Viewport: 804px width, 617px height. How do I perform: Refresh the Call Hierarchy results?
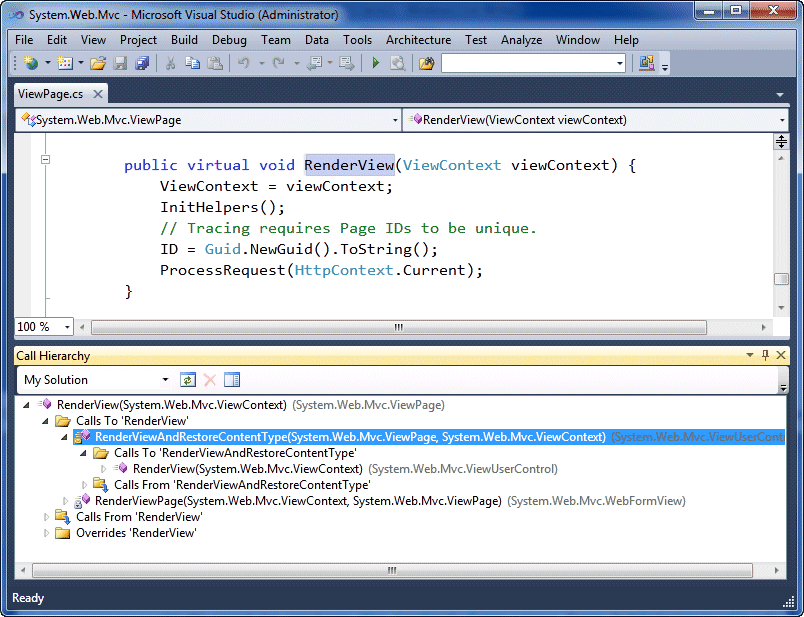tap(188, 380)
